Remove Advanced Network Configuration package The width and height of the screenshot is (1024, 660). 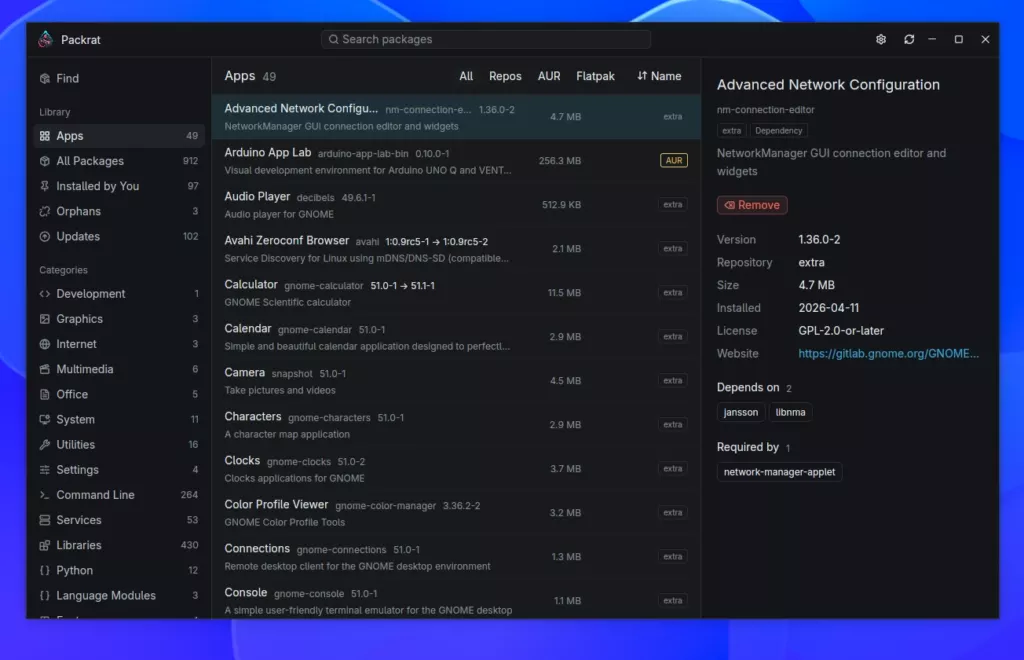coord(752,205)
